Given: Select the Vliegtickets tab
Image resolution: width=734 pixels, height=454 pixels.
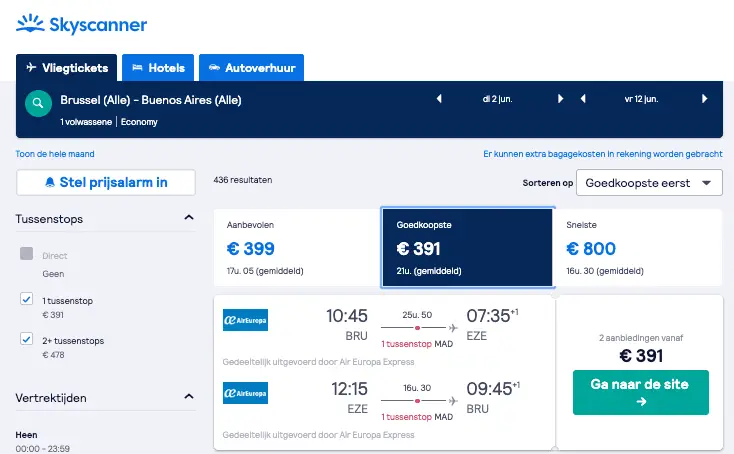Looking at the screenshot, I should tap(66, 68).
